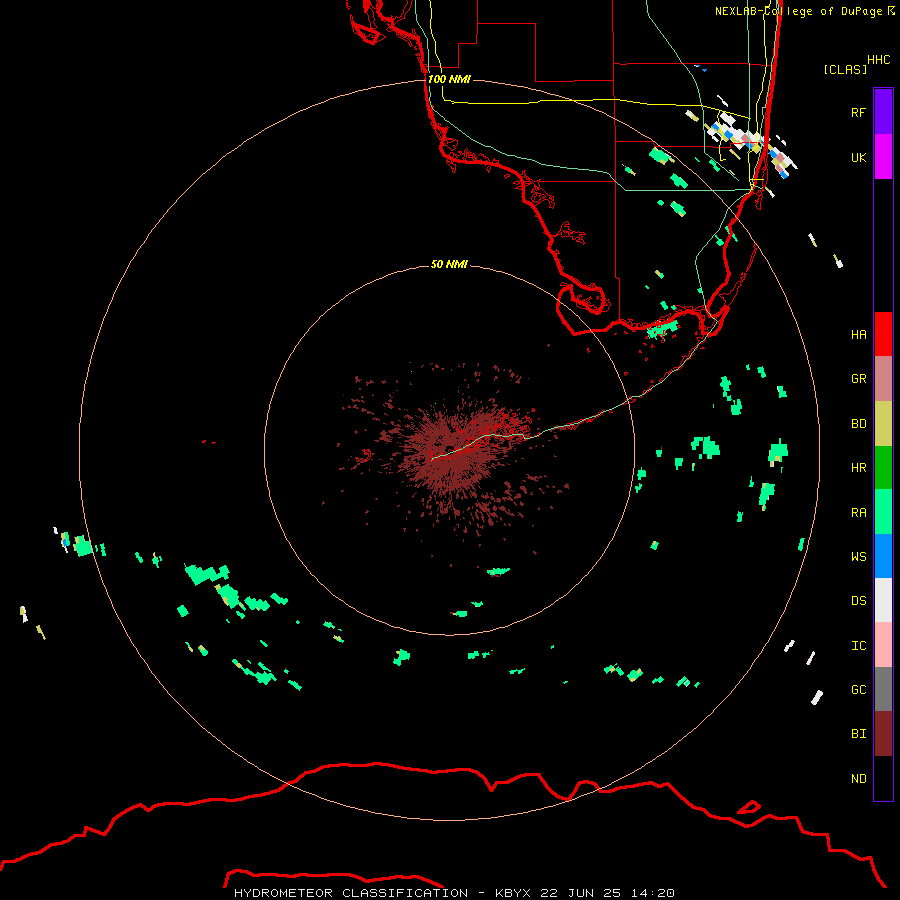Image resolution: width=900 pixels, height=900 pixels.
Task: Click the 100 NMI range ring label
Action: (x=449, y=79)
